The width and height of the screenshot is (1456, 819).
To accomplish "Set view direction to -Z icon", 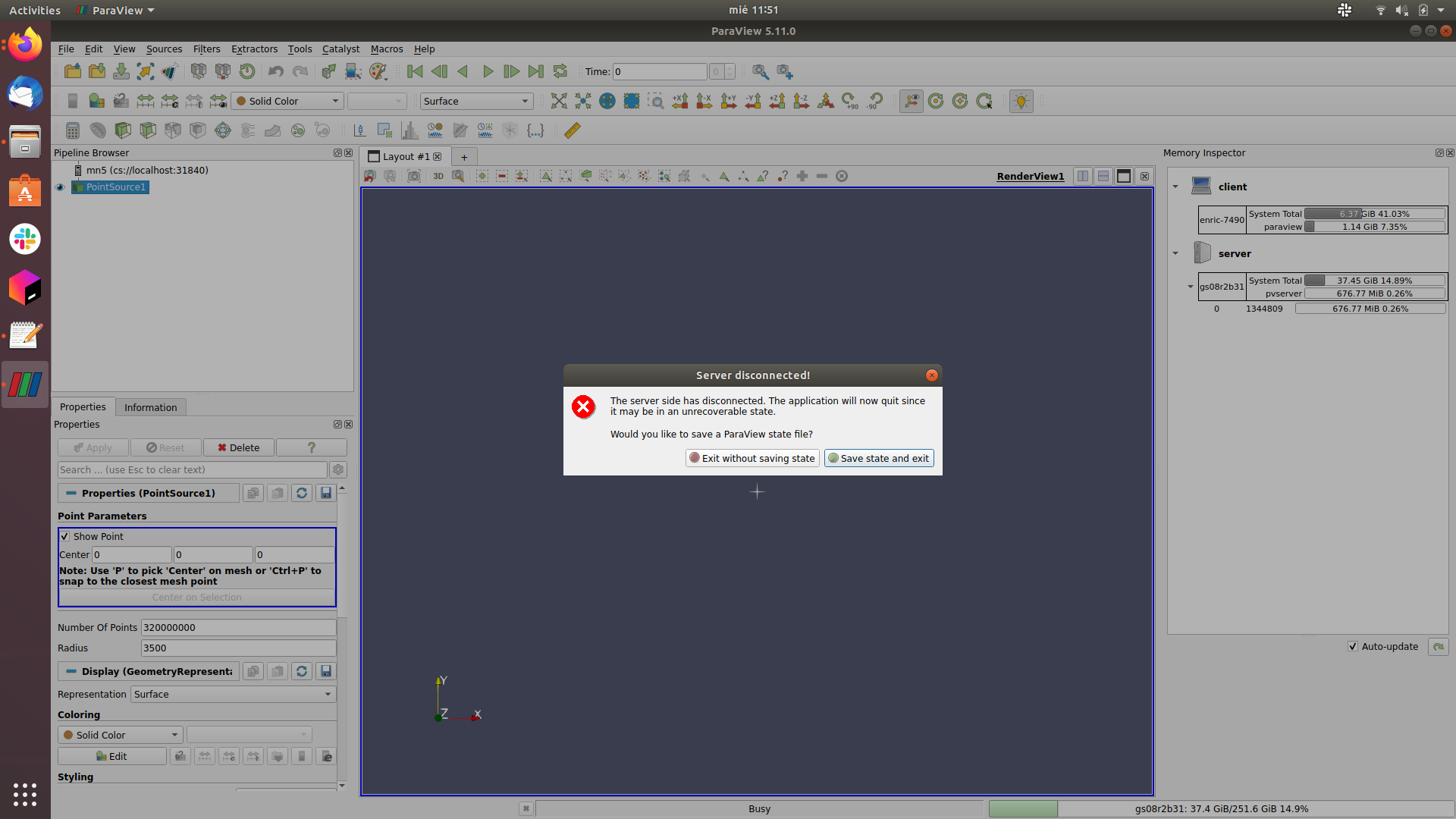I will click(x=802, y=101).
